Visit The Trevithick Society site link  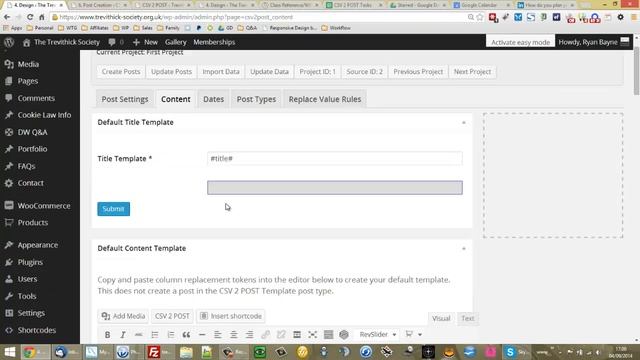[x=61, y=42]
